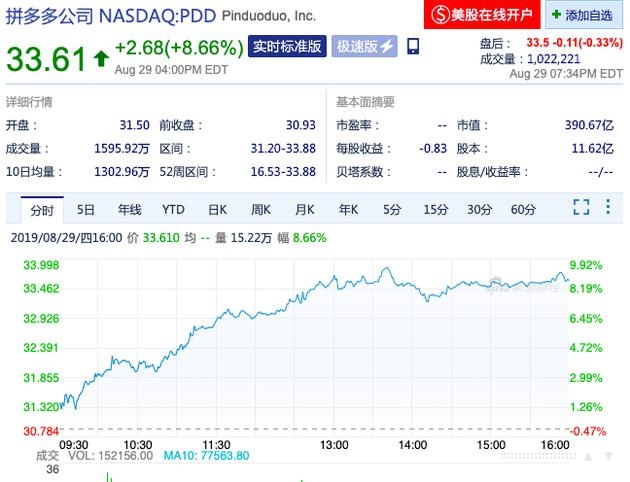Select the 5日 chart tab
Screen dimensions: 630x482
(x=86, y=210)
